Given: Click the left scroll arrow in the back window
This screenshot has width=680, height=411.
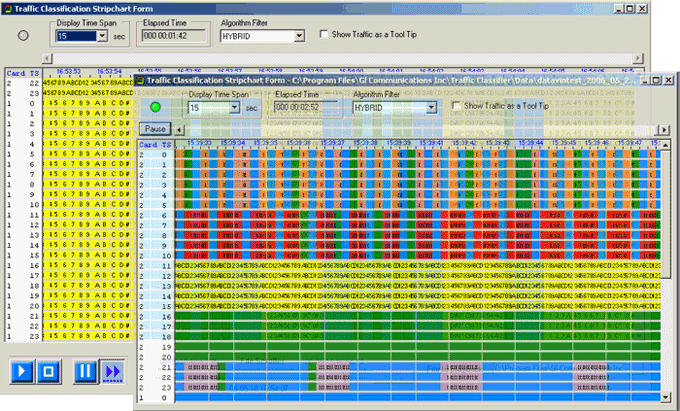Looking at the screenshot, I should tap(47, 58).
